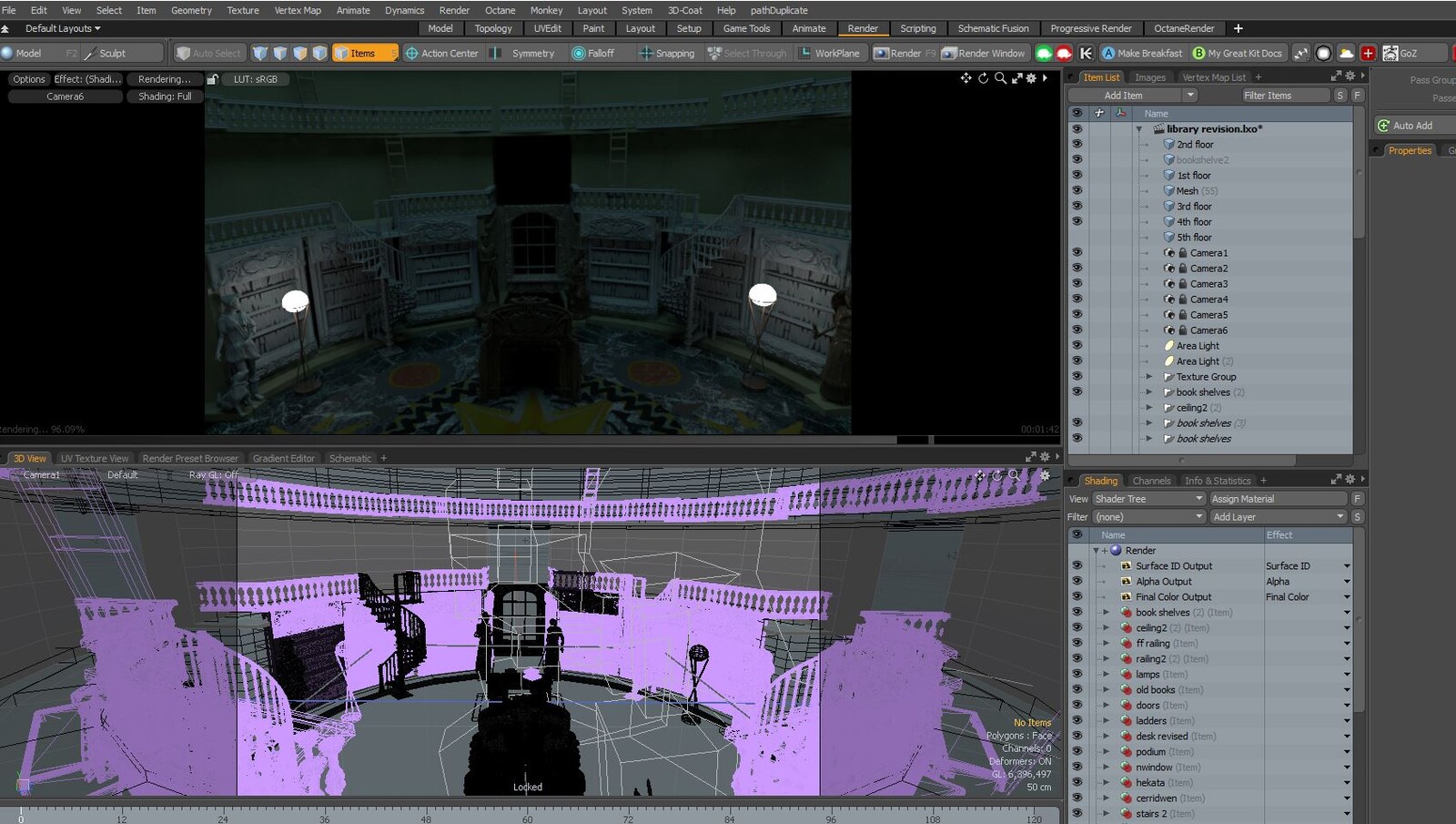The image size is (1456, 824).
Task: Open the 3D View viewport gear settings
Action: pos(1045,475)
